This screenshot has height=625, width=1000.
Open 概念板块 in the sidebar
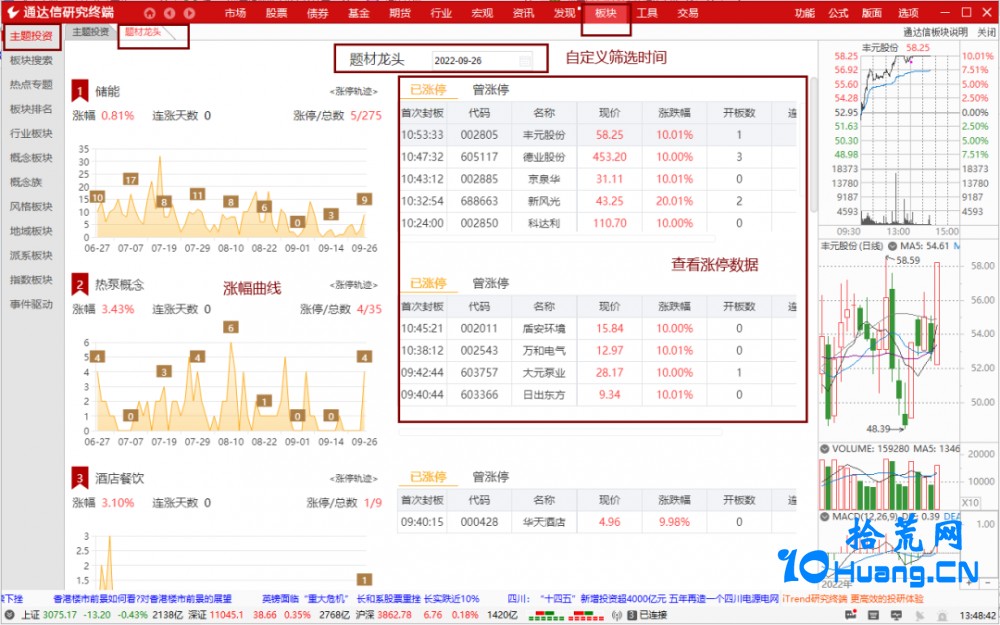[x=31, y=158]
